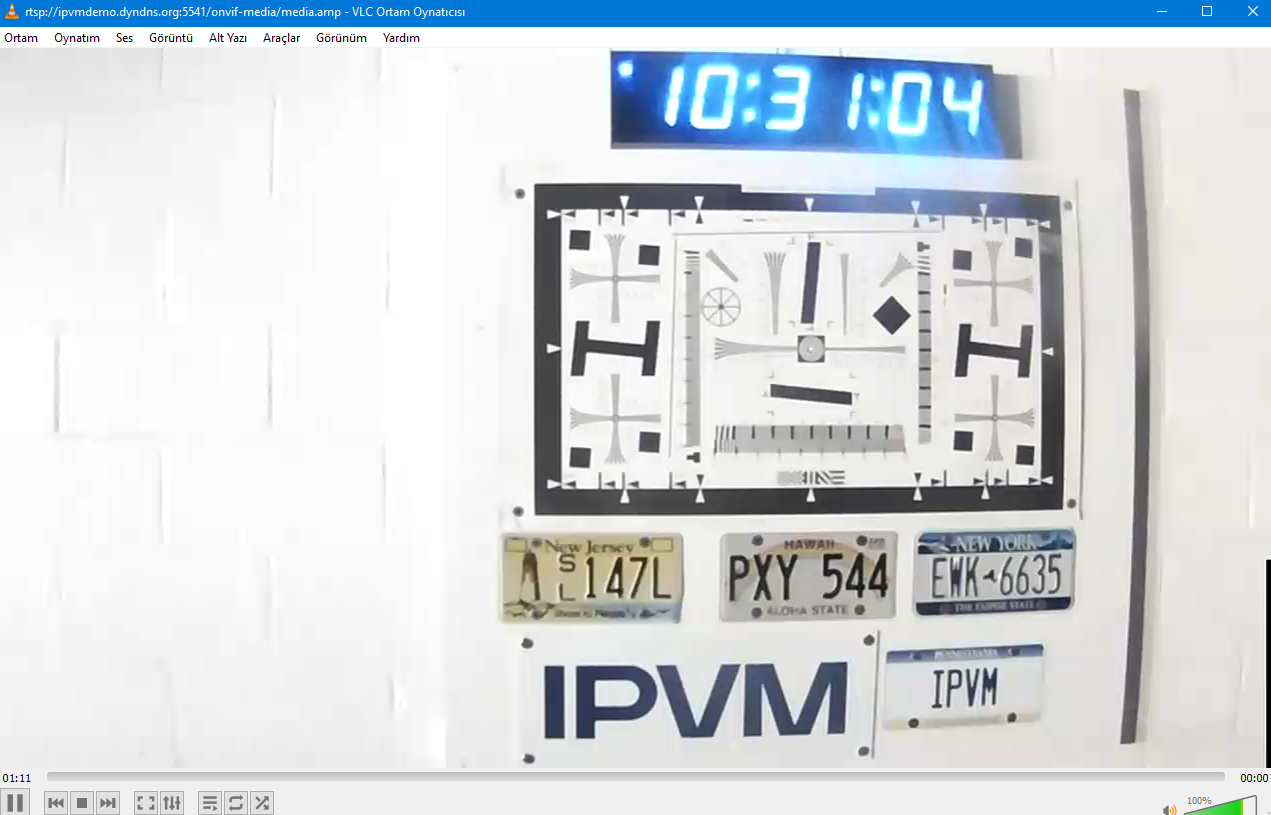The image size is (1271, 815).
Task: Minimize the VLC window
Action: pos(1162,12)
